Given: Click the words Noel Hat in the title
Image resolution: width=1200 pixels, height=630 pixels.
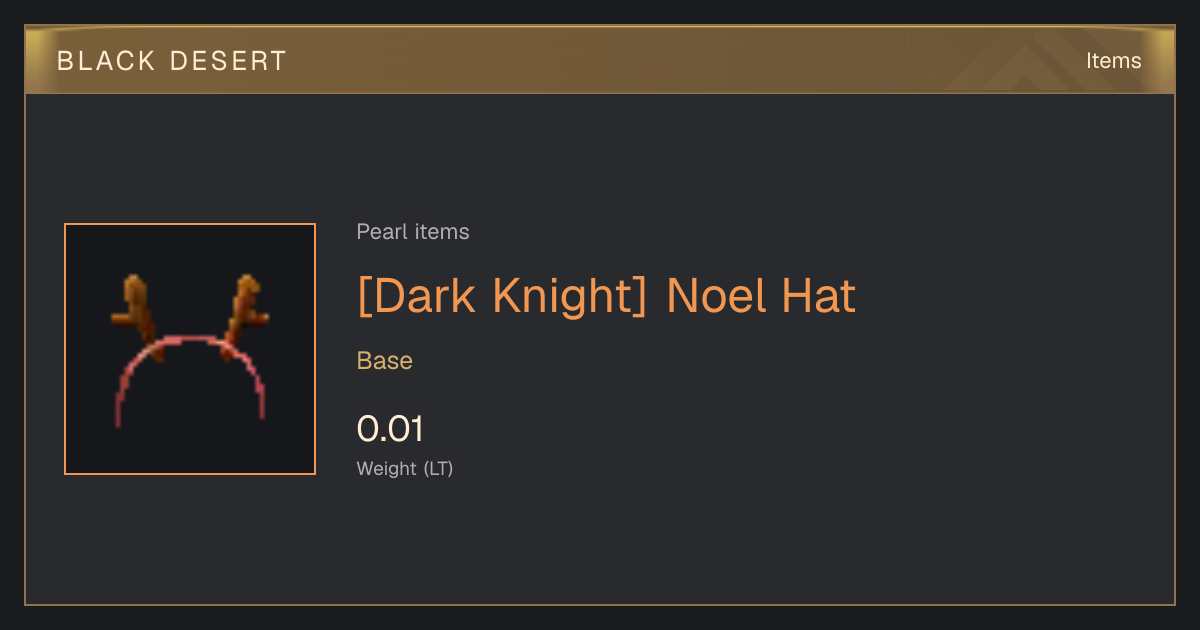Looking at the screenshot, I should pyautogui.click(x=761, y=296).
